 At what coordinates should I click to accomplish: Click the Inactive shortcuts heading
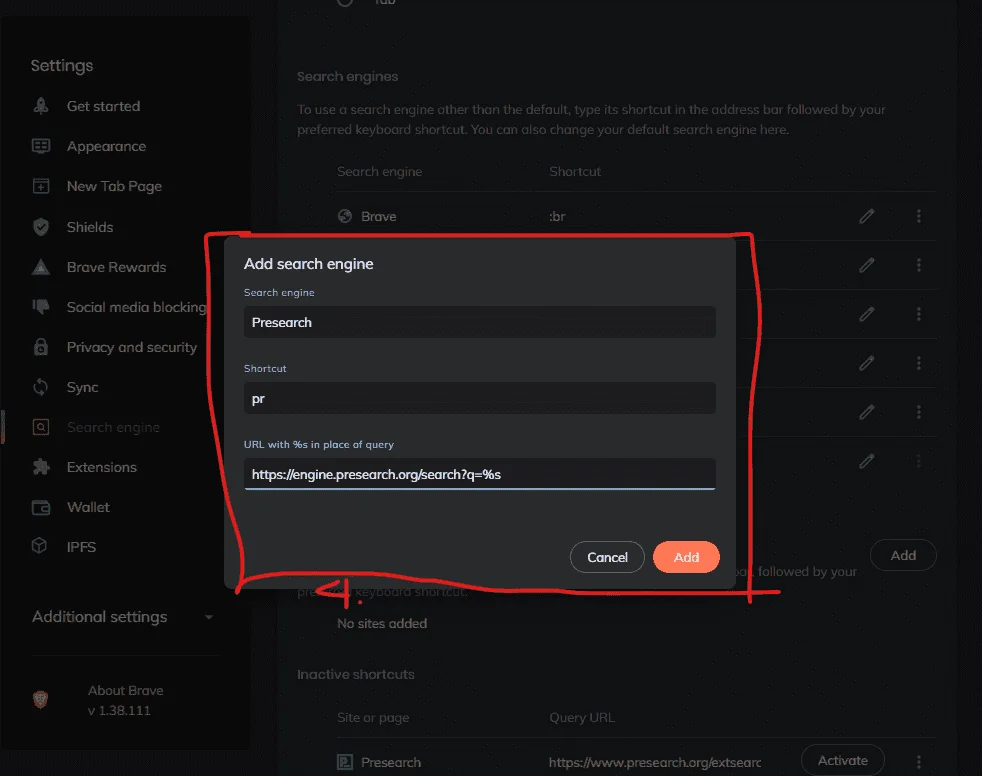point(356,675)
